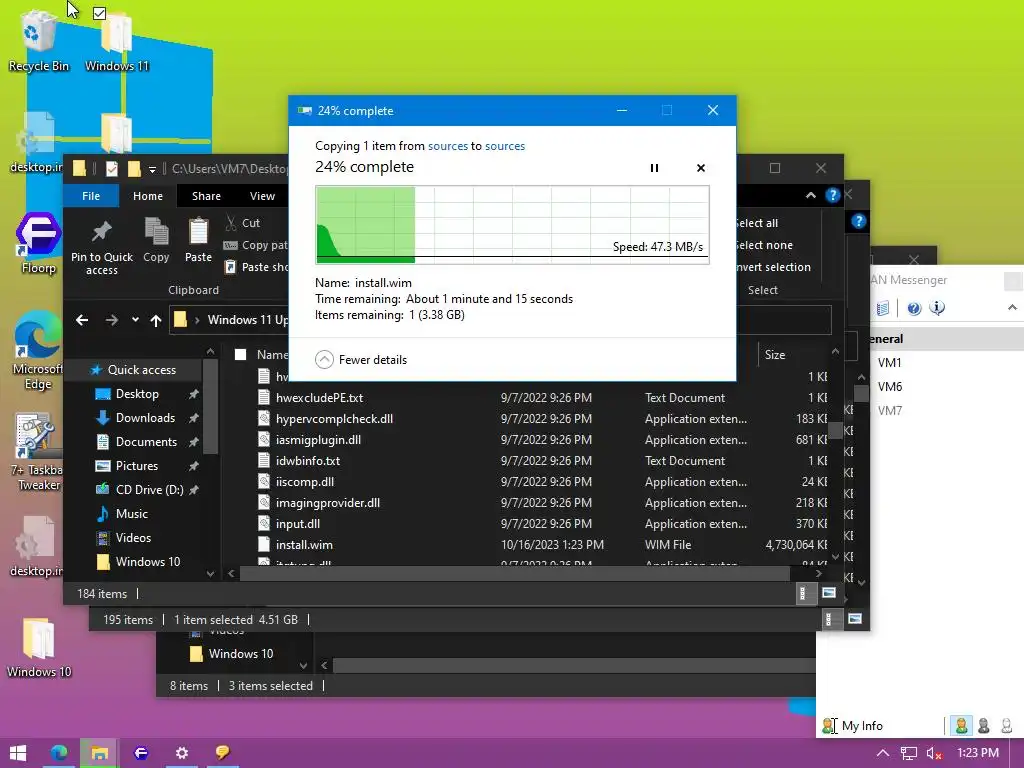Click the Cut scissors command
Screen dimensions: 1024x768
[242, 223]
